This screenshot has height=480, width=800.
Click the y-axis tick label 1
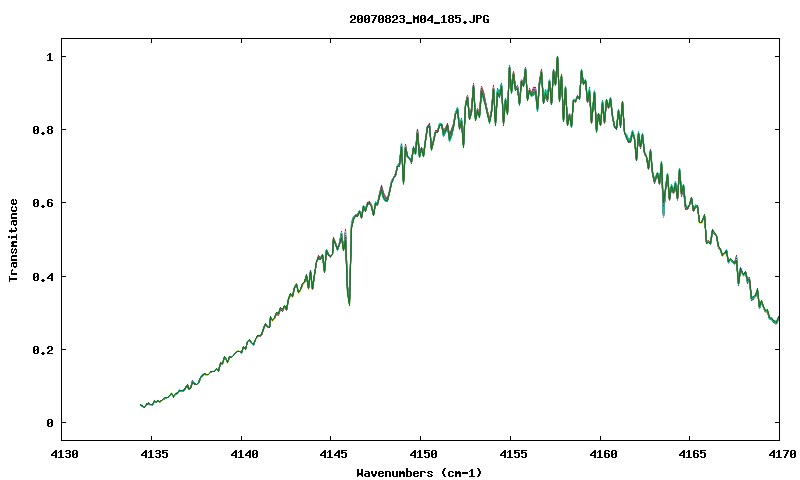point(49,57)
